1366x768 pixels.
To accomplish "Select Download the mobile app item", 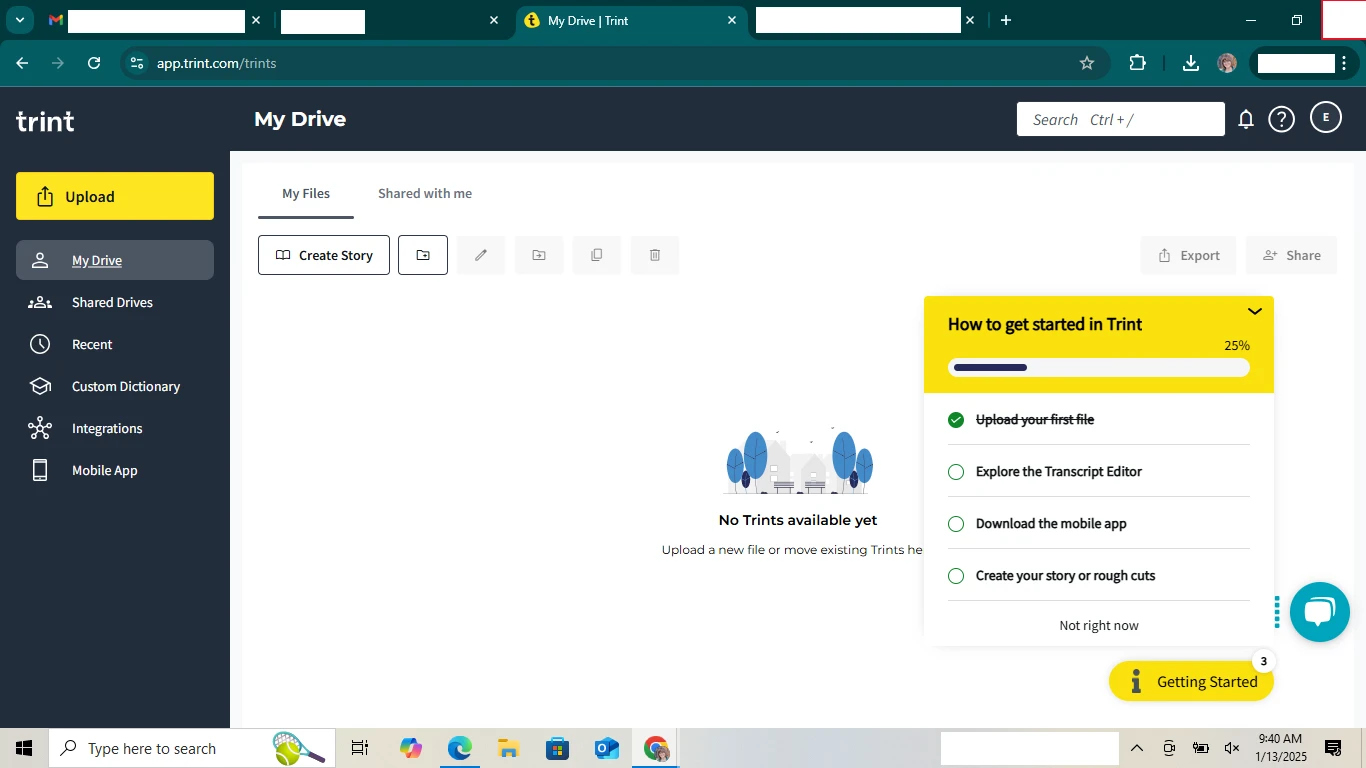I will 1099,523.
